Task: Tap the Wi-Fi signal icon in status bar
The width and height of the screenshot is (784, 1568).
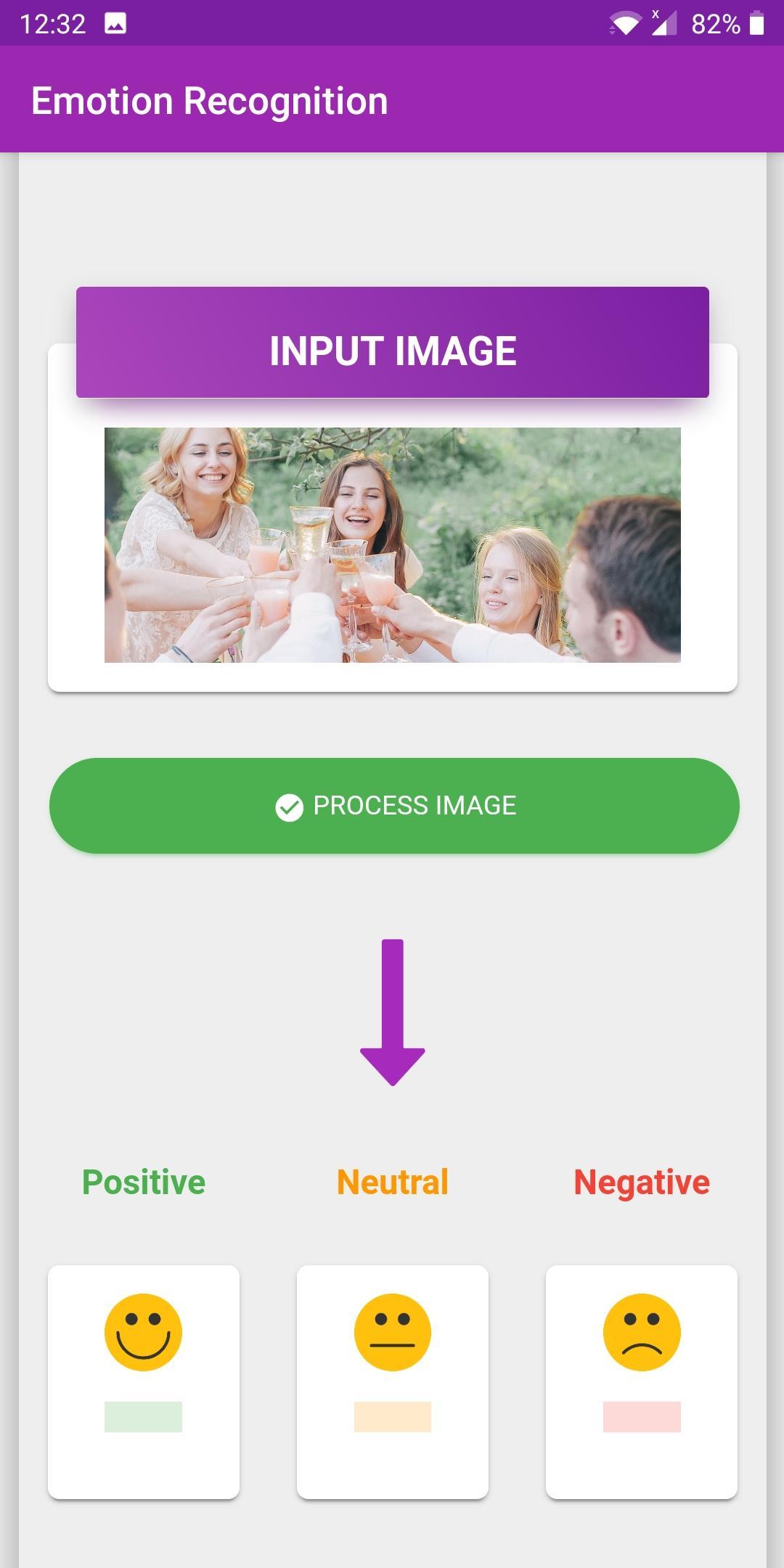Action: (x=625, y=24)
